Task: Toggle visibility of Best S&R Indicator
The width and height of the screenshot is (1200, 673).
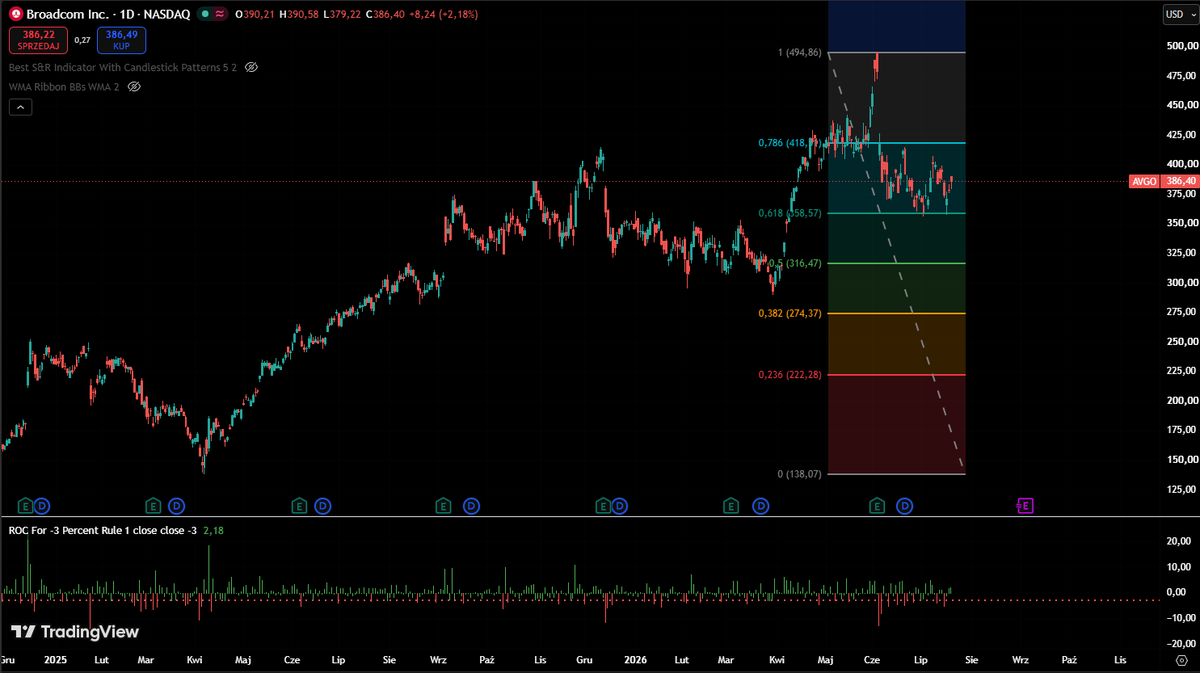Action: click(x=252, y=67)
